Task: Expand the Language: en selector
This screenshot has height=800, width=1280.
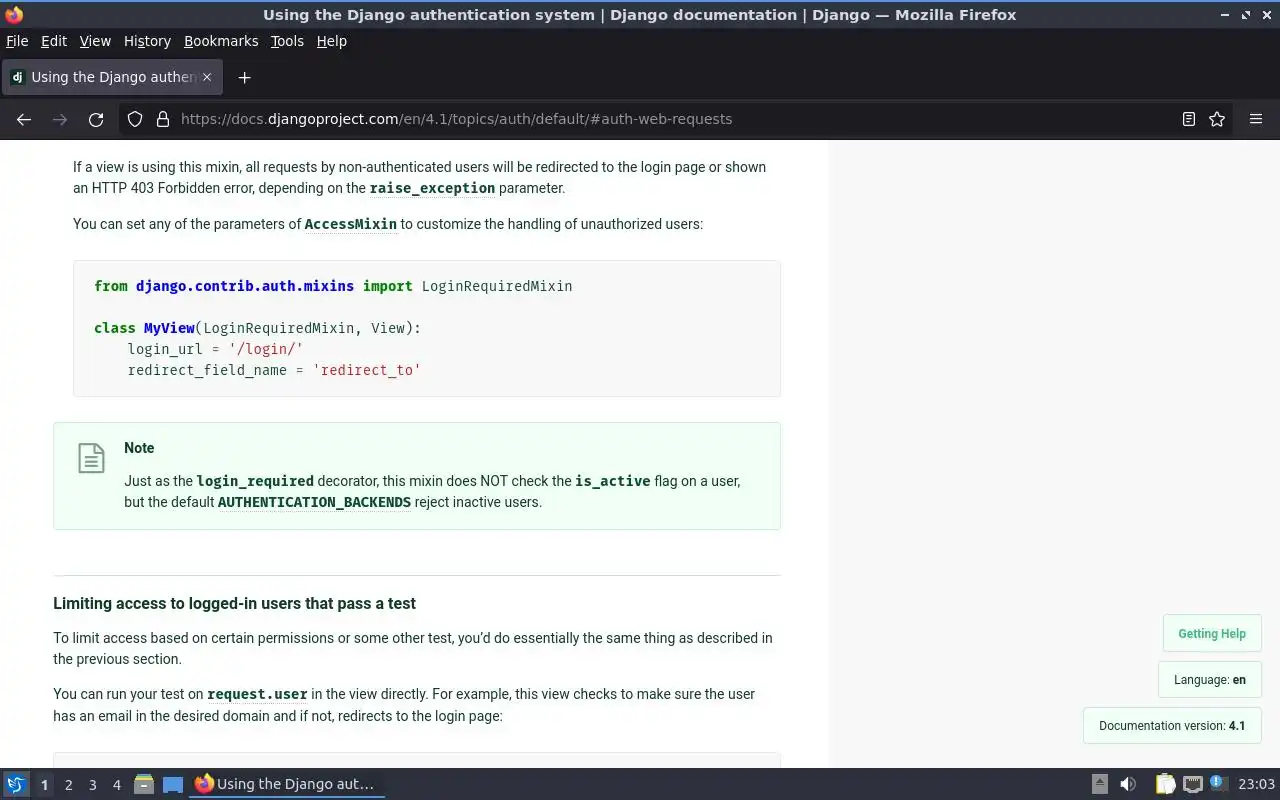Action: [x=1210, y=680]
